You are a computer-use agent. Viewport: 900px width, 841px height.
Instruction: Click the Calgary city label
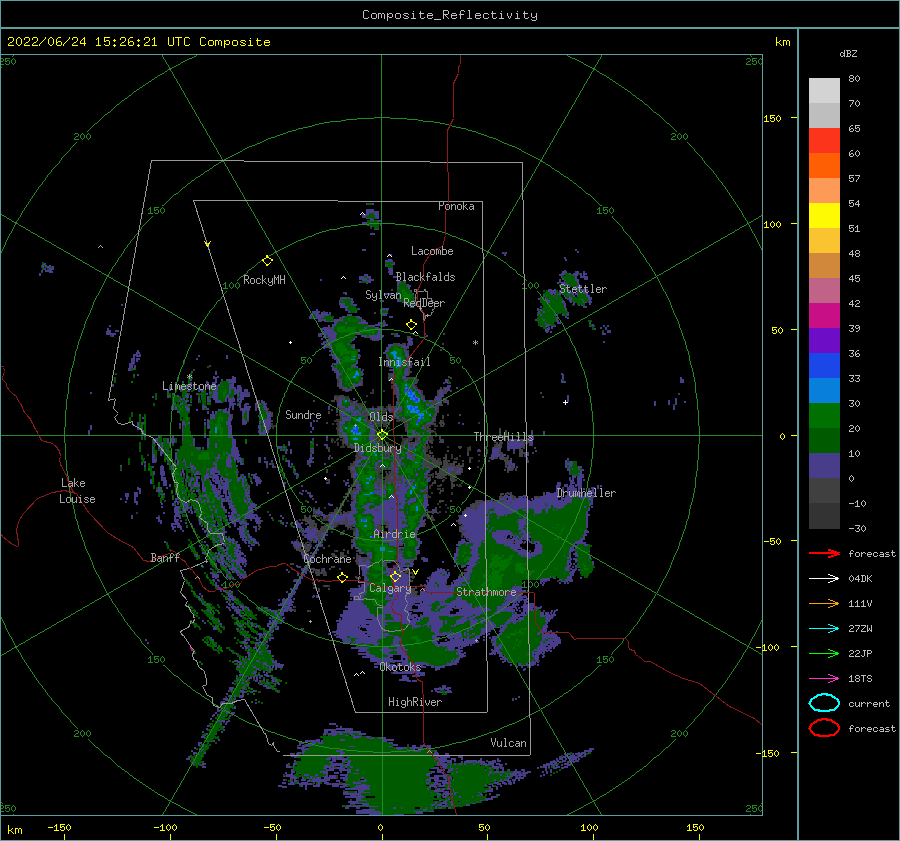390,588
